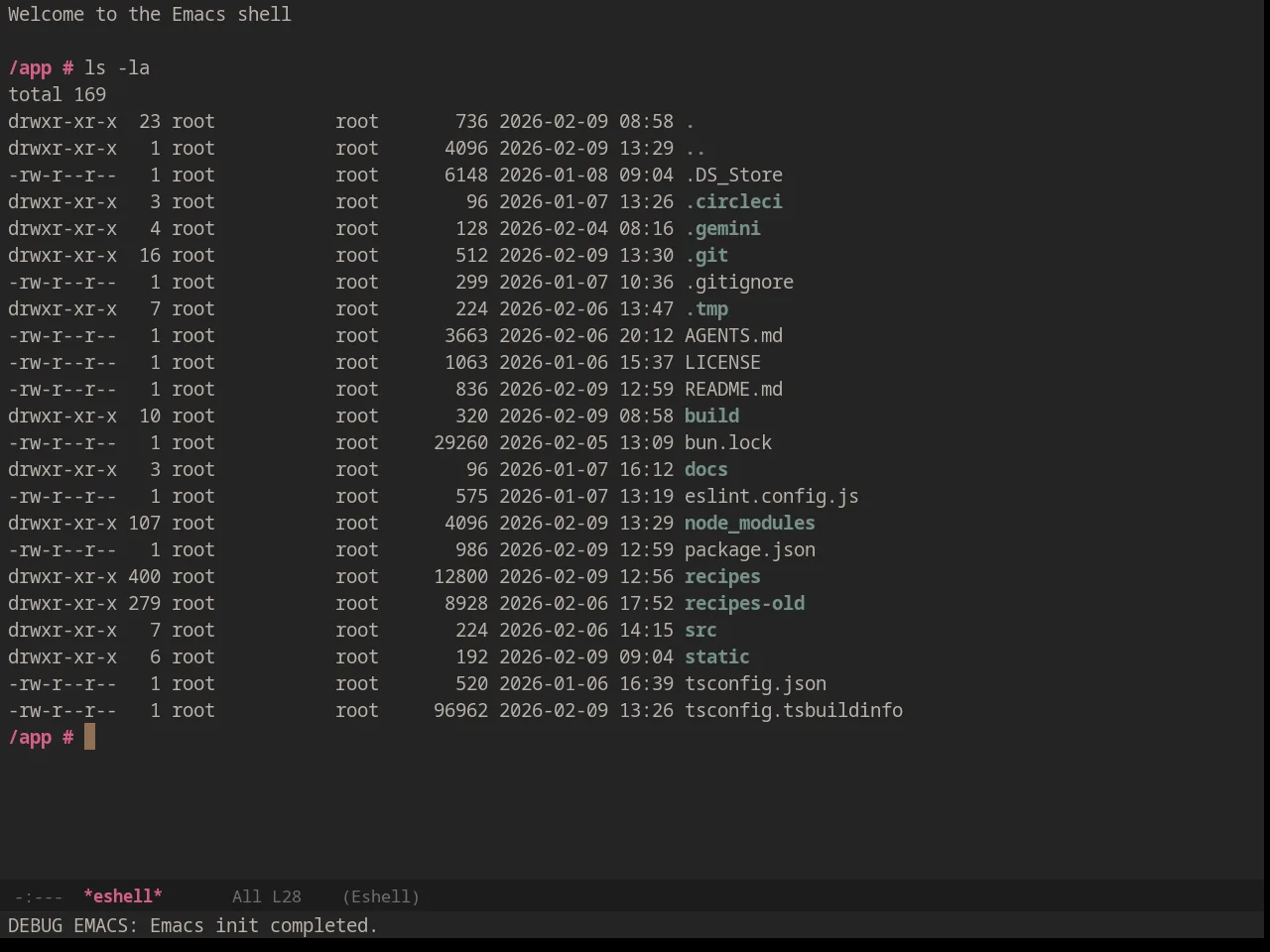The image size is (1270, 952).
Task: Click the All L28 position indicator
Action: 267,896
